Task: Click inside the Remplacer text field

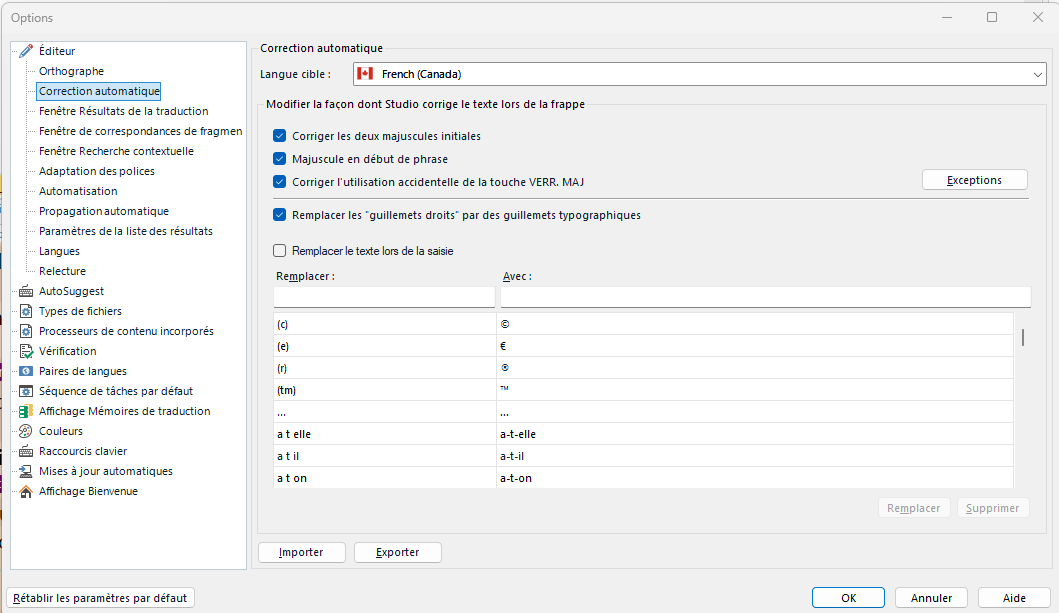Action: (384, 296)
